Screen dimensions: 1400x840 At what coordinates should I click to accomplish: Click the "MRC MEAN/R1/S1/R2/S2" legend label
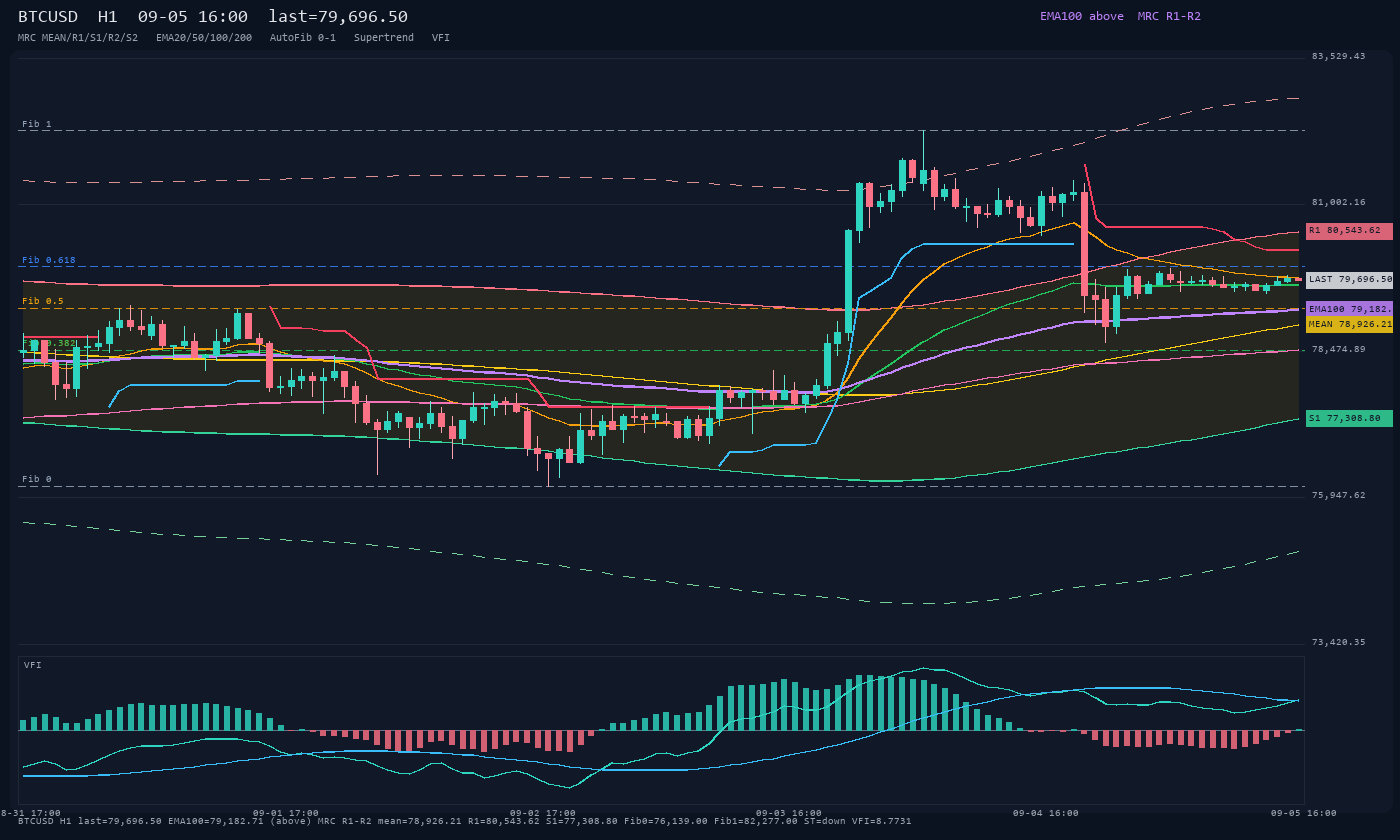pos(78,38)
